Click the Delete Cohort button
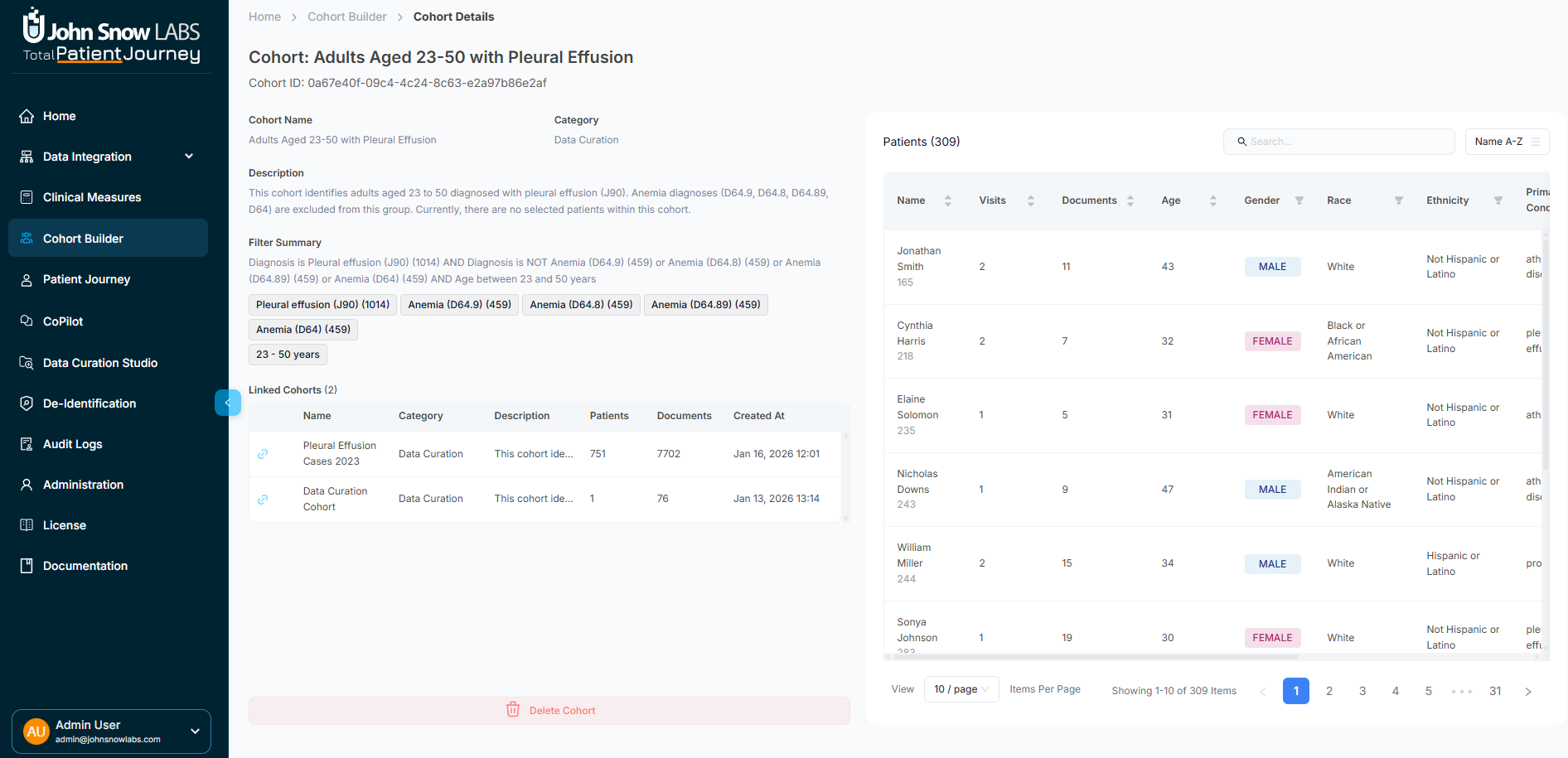The image size is (1568, 758). 549,710
